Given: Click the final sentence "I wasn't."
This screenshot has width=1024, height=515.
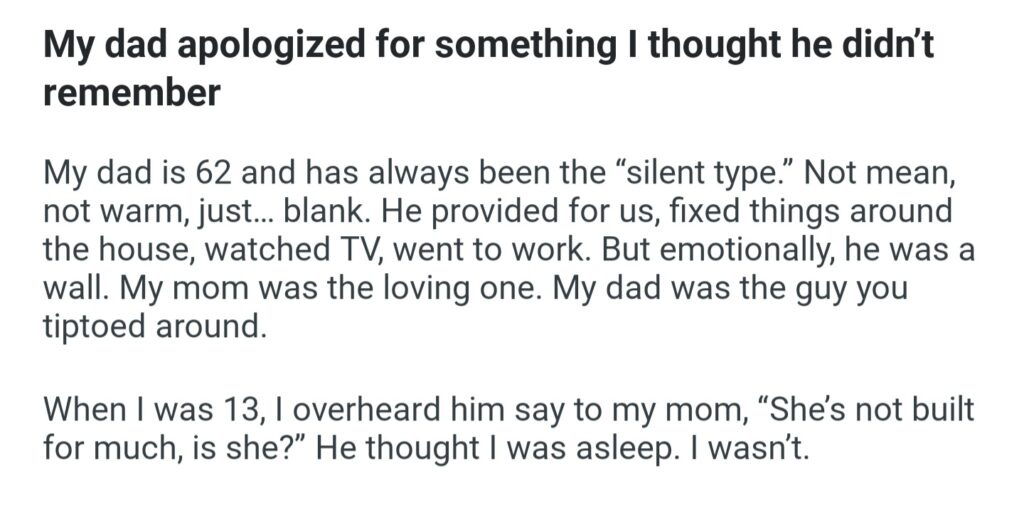Looking at the screenshot, I should [744, 446].
